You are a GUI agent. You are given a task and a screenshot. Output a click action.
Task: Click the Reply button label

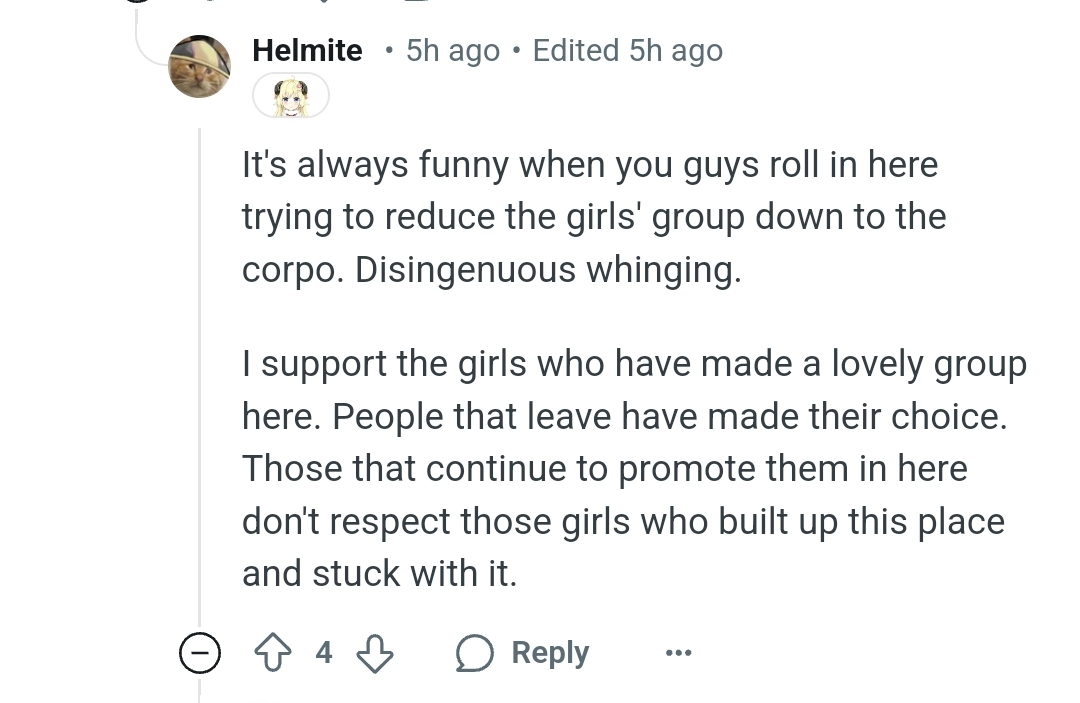coord(550,652)
